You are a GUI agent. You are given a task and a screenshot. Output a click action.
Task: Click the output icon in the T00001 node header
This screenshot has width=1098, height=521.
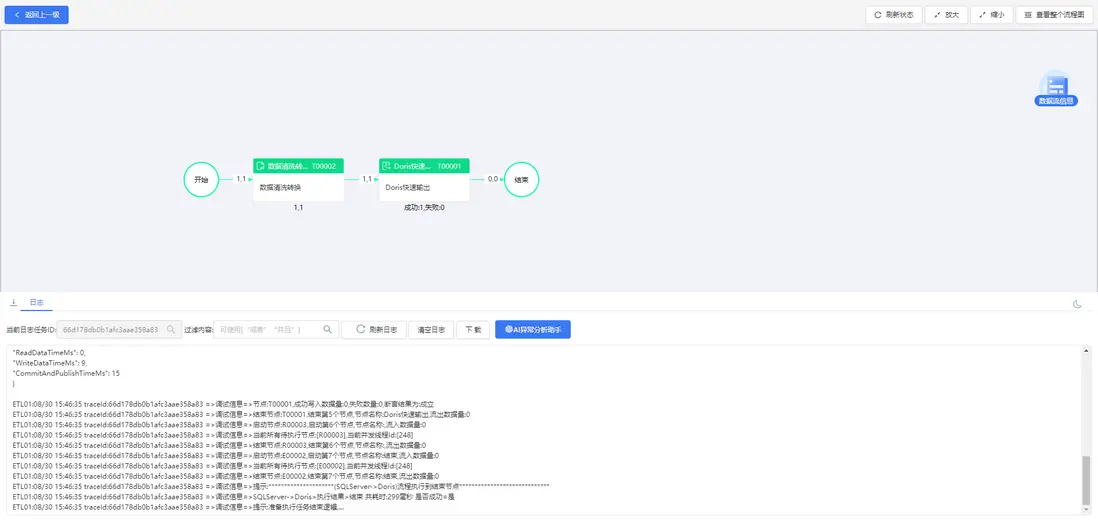386,166
